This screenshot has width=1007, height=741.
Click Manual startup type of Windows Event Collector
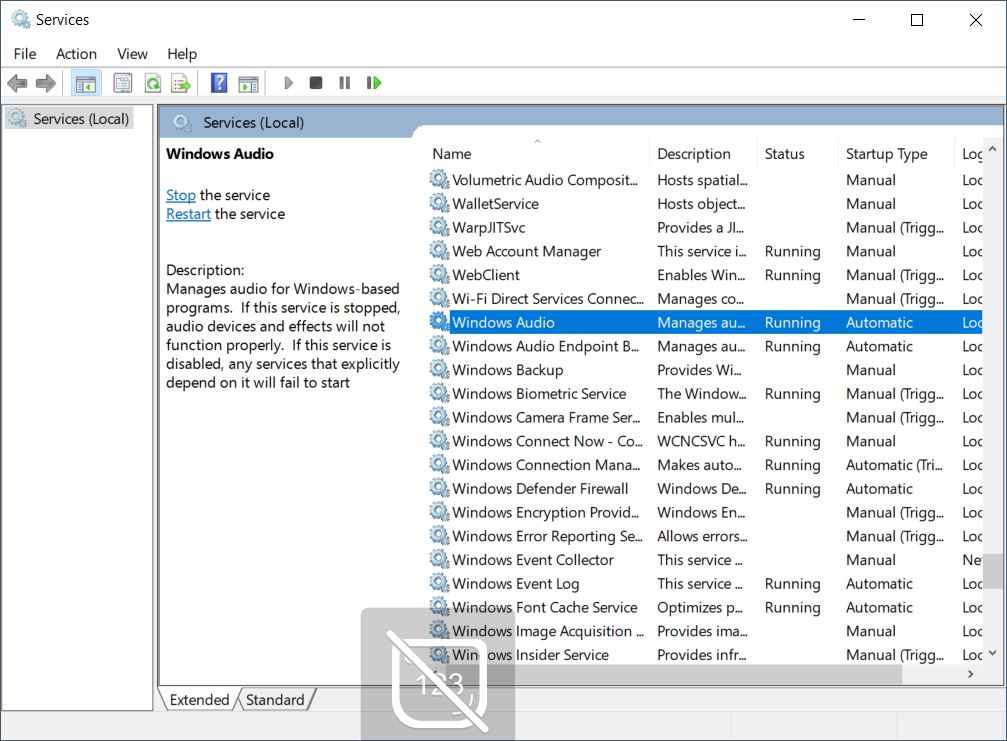(871, 560)
